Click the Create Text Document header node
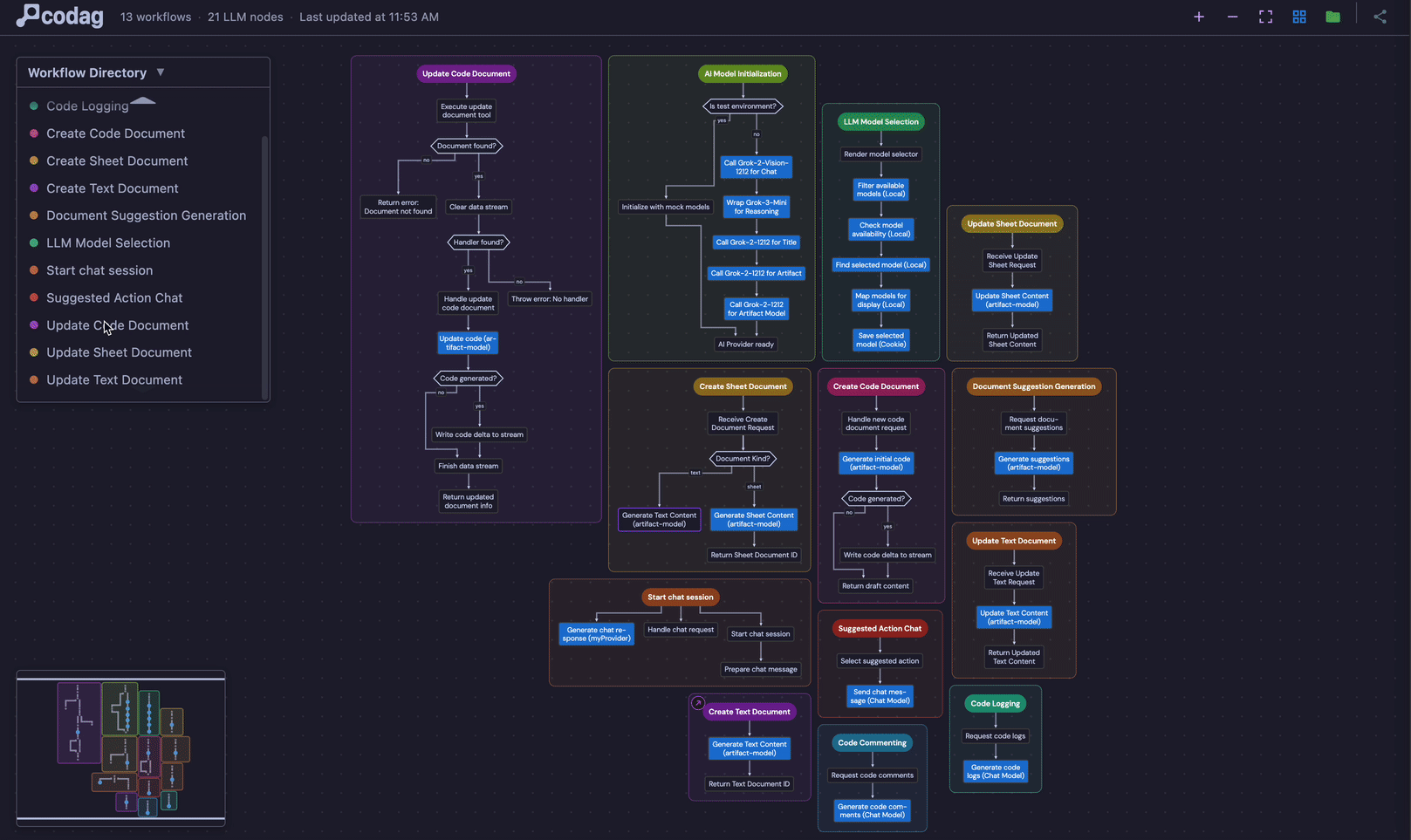This screenshot has height=840, width=1411. (x=749, y=712)
